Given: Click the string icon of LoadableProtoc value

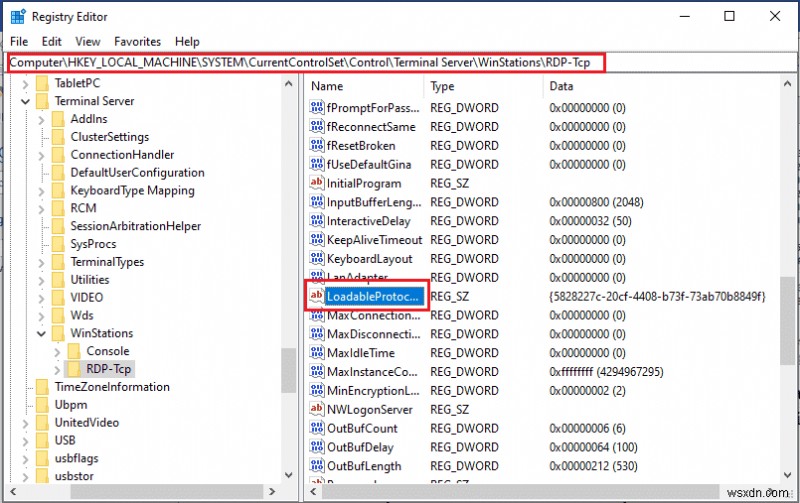Looking at the screenshot, I should click(x=317, y=296).
